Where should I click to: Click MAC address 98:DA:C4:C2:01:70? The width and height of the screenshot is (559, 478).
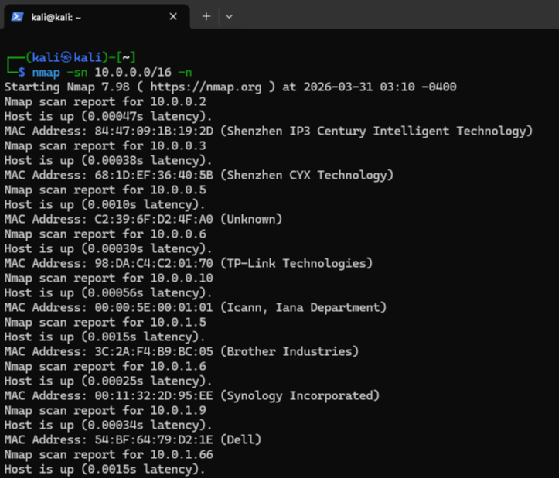click(154, 263)
